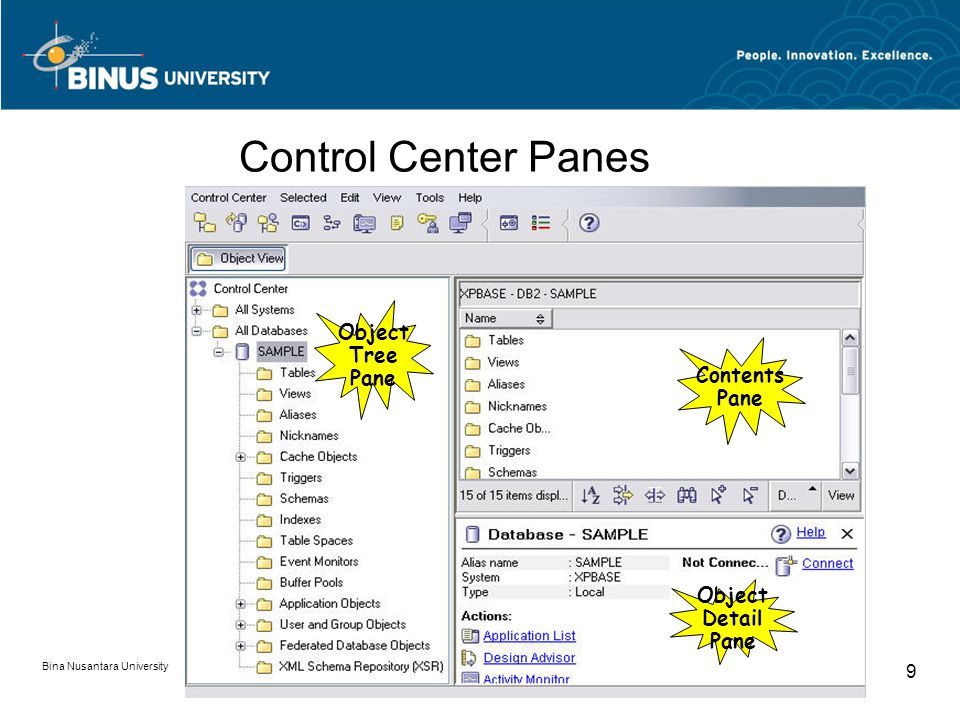Open the Control Center menu
This screenshot has width=960, height=720.
228,198
